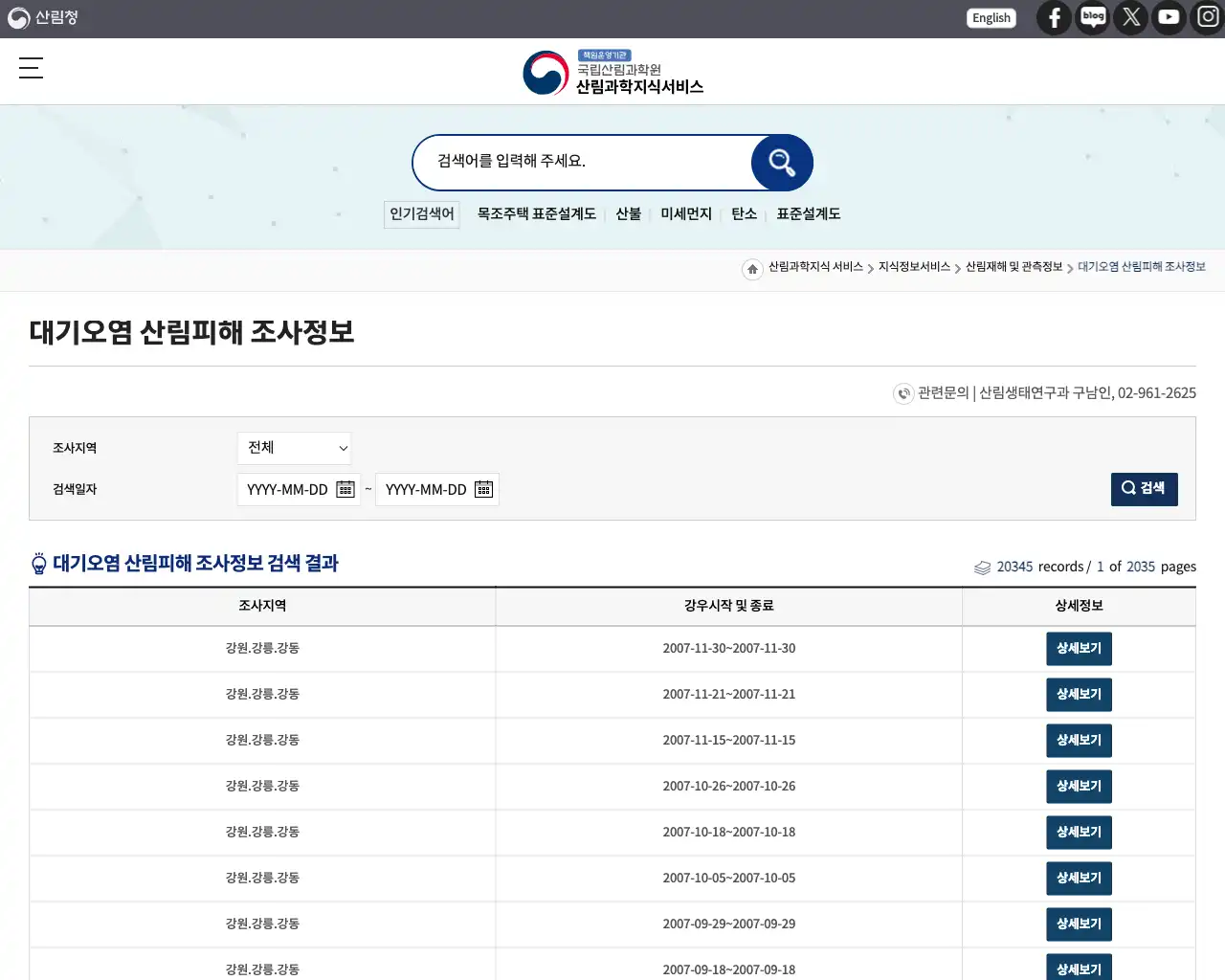Click breadcrumb 산림과학지식 서비스
This screenshot has width=1225, height=980.
click(x=815, y=267)
